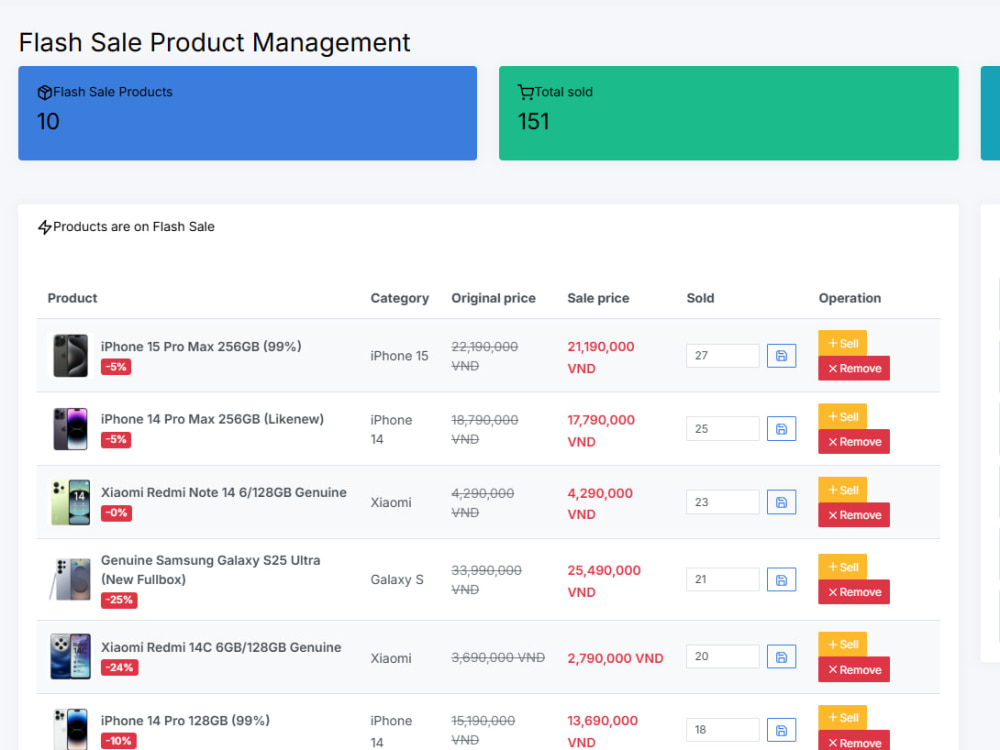Click lightning icon beside Products are on Flash Sale

45,227
